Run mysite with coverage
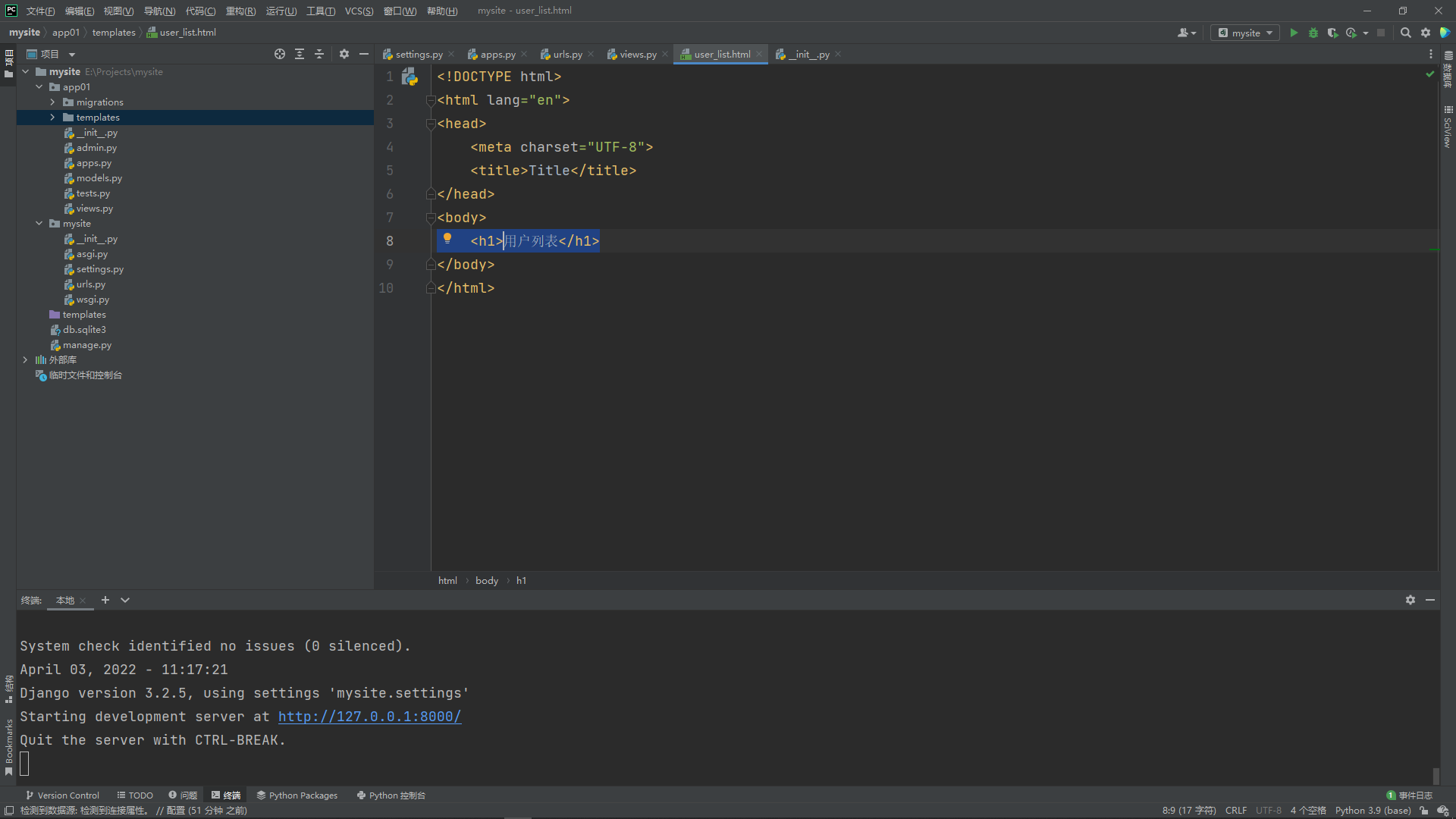Viewport: 1456px width, 819px height. 1332,33
